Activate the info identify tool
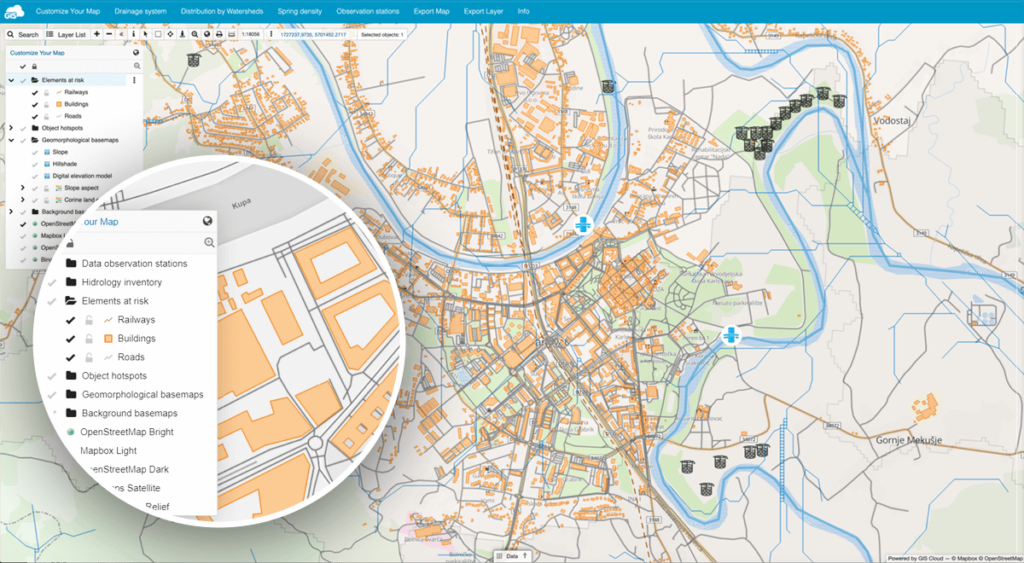The image size is (1024, 563). click(x=133, y=34)
